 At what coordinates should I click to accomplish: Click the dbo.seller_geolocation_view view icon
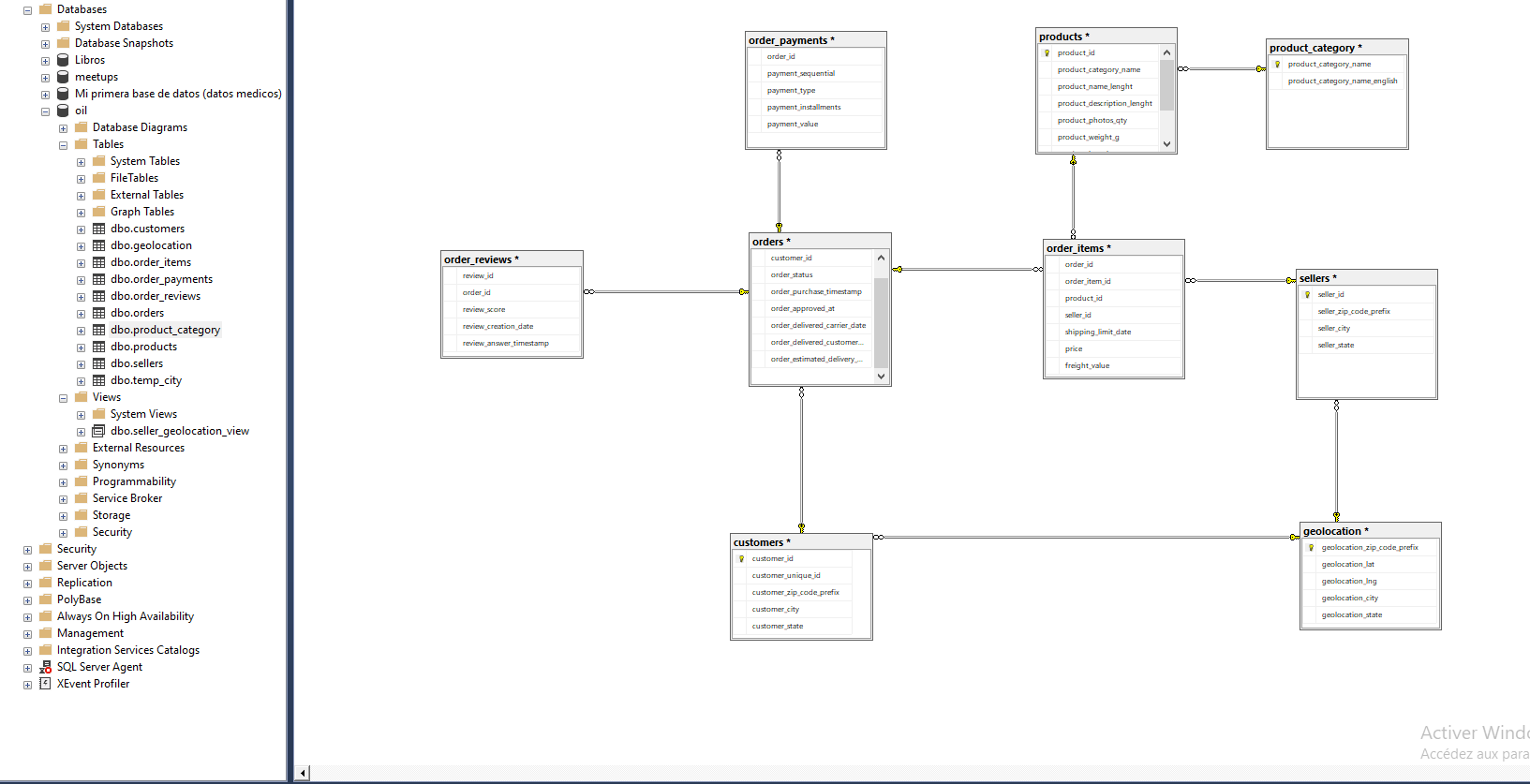click(98, 431)
